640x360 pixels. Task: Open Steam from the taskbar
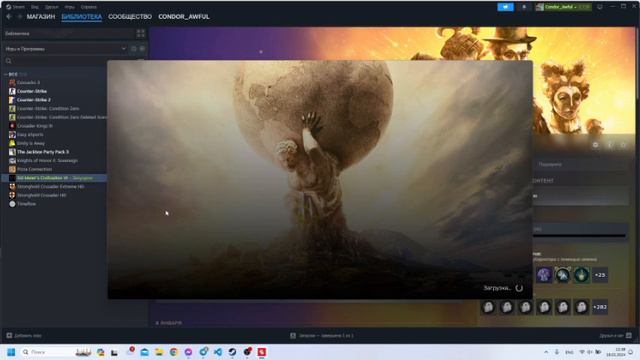(232, 352)
